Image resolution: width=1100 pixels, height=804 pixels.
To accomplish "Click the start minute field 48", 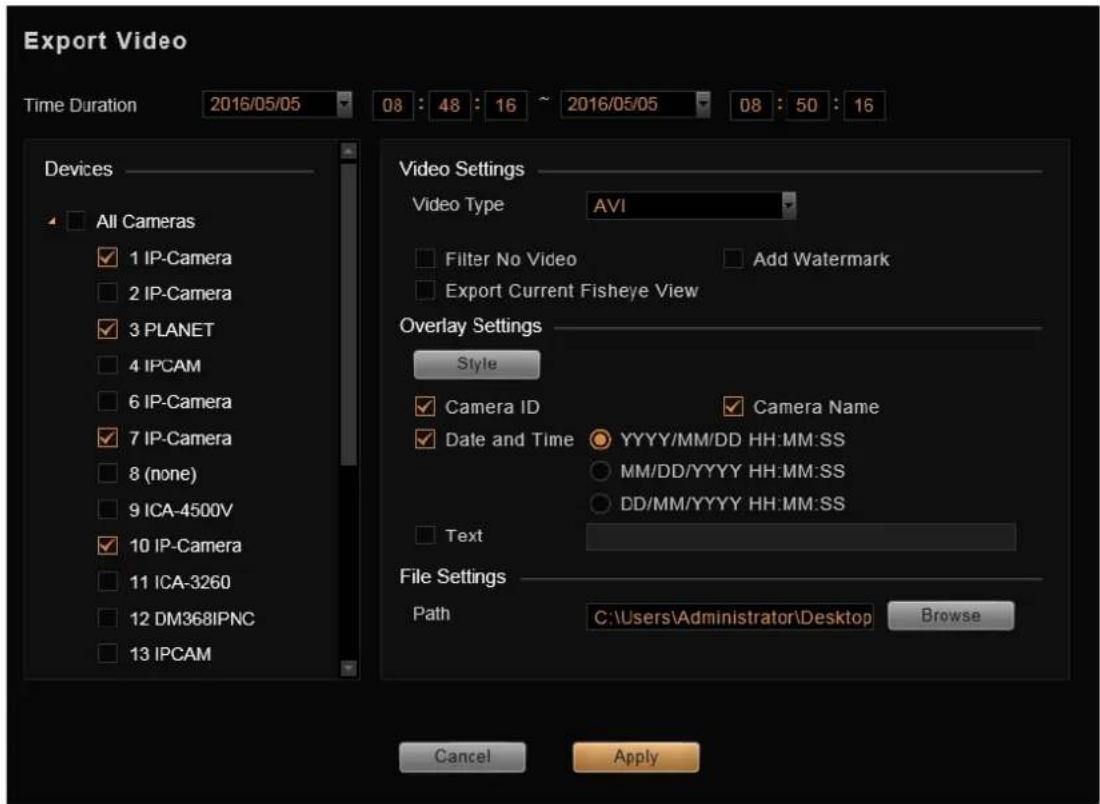I will (x=449, y=105).
